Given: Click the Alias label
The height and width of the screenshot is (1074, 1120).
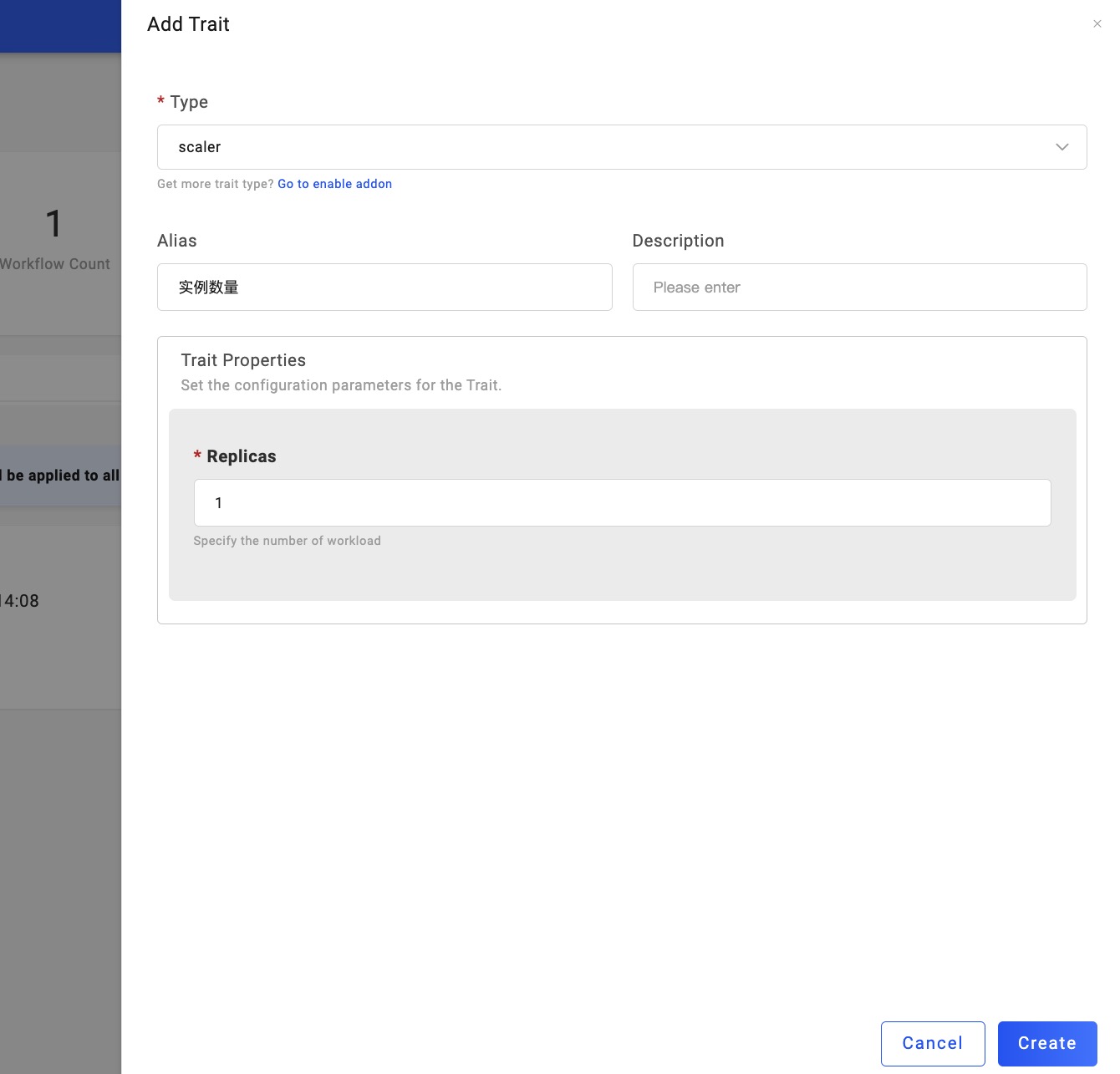Looking at the screenshot, I should click(x=177, y=241).
